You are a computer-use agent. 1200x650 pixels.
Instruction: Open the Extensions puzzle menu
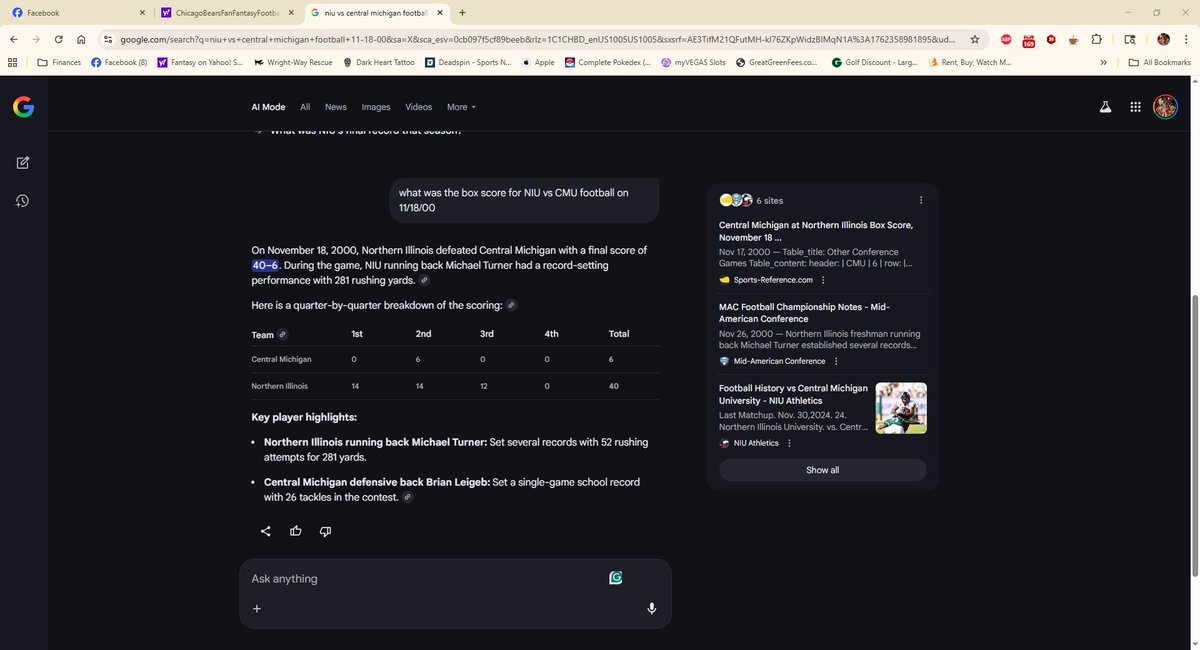(1097, 39)
